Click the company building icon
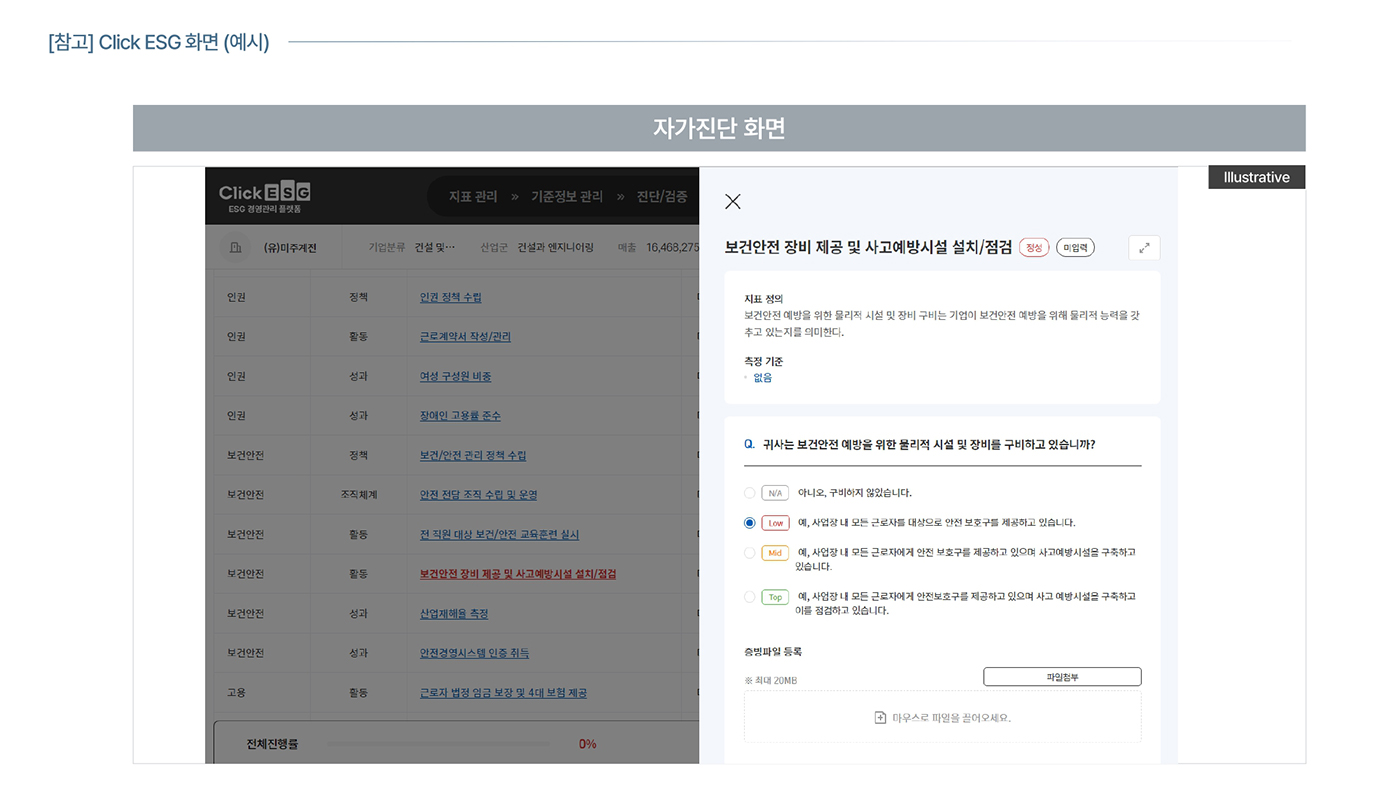The image size is (1400, 812). [235, 248]
